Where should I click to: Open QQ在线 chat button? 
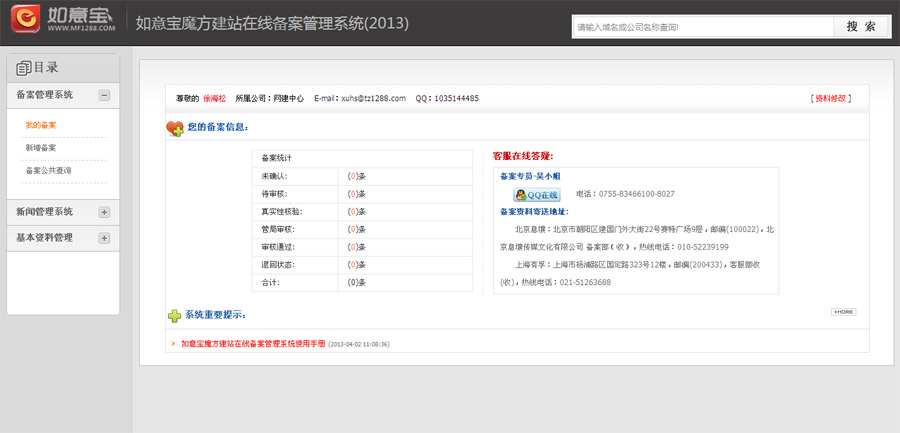(536, 194)
